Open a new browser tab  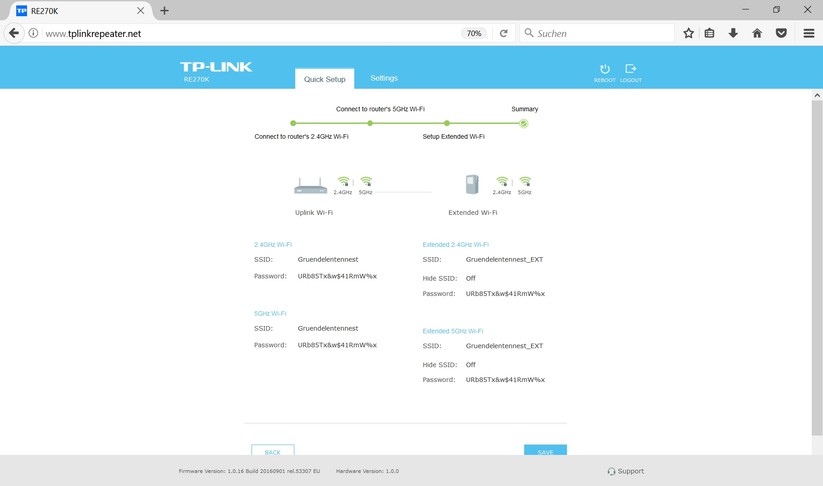pos(164,10)
